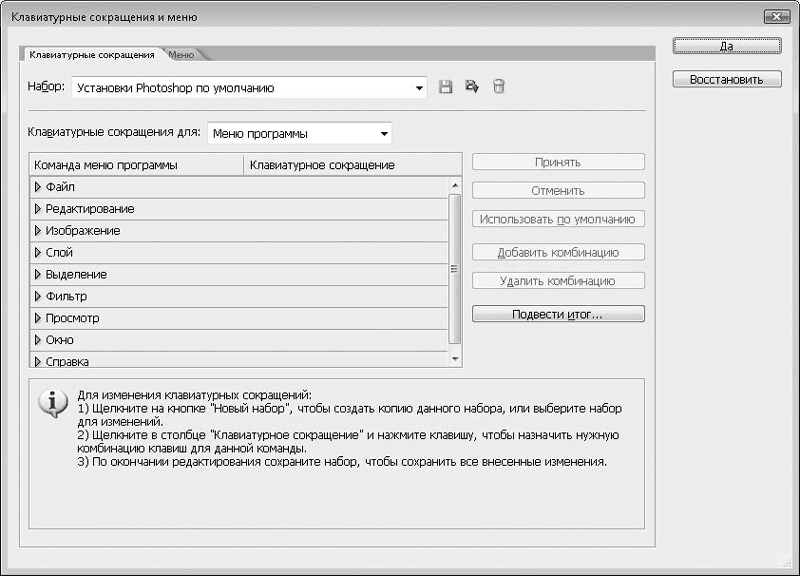Screen dimensions: 800x576
Task: Click the save set floppy disk icon
Action: (x=446, y=88)
